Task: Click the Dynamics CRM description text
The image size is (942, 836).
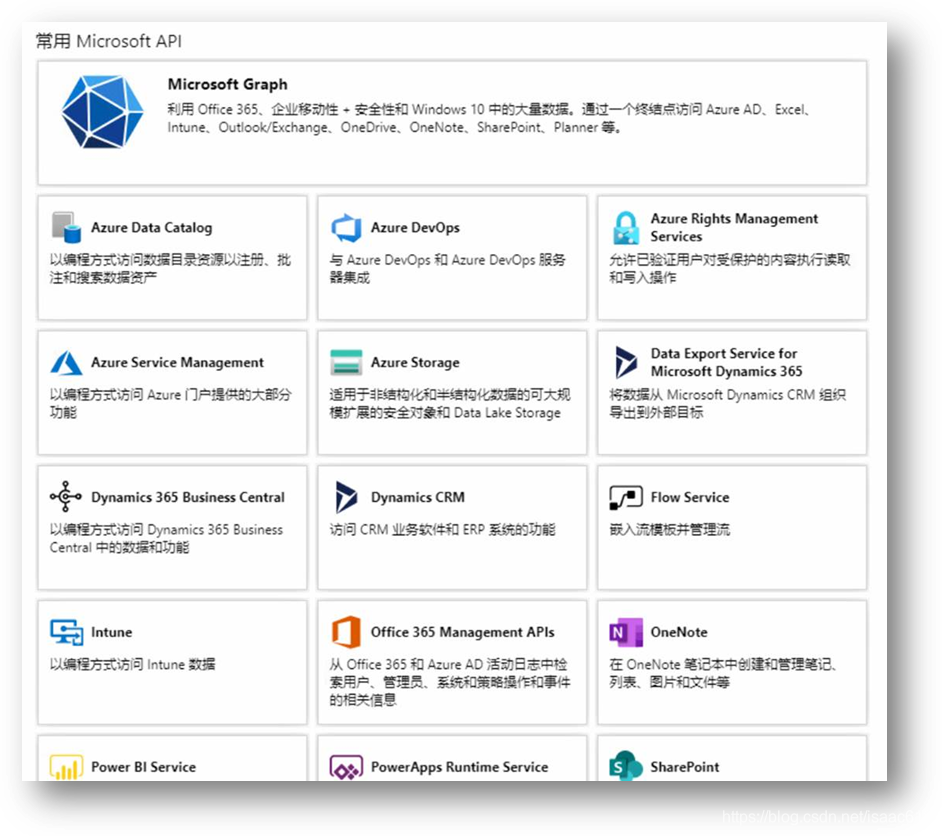Action: coord(443,529)
